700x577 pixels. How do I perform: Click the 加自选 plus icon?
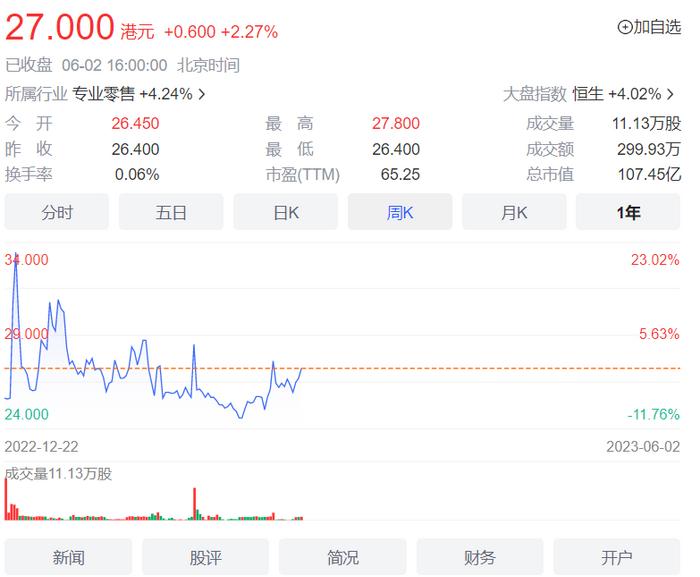(625, 27)
